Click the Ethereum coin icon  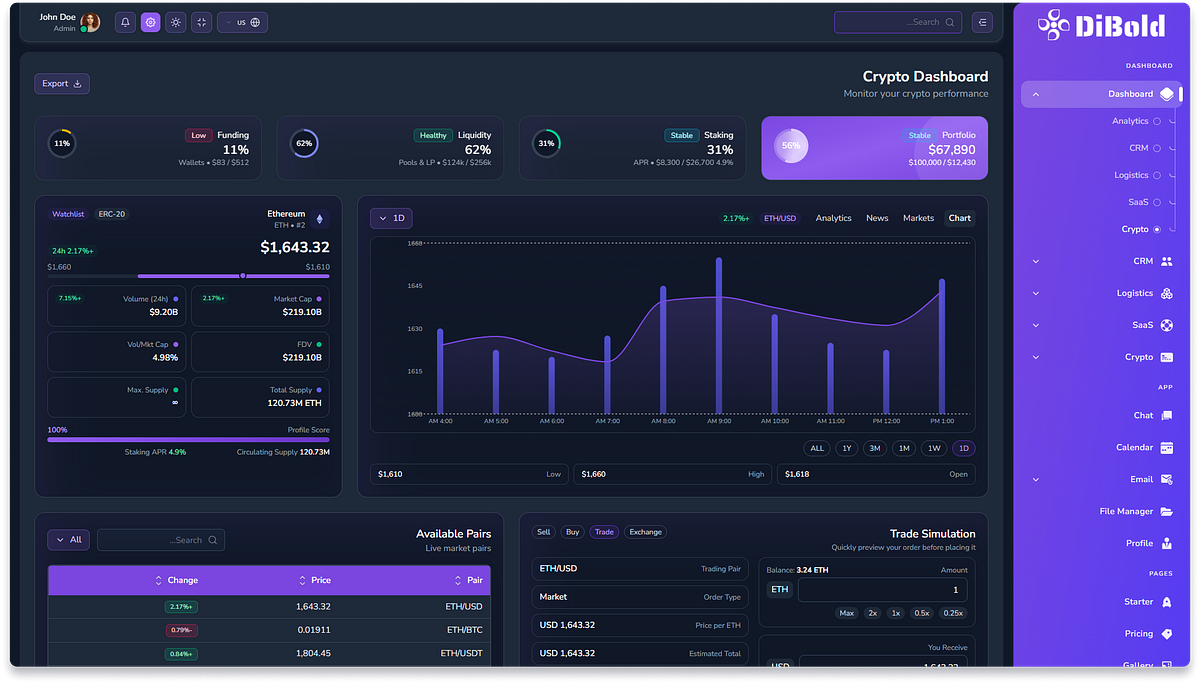tap(320, 219)
